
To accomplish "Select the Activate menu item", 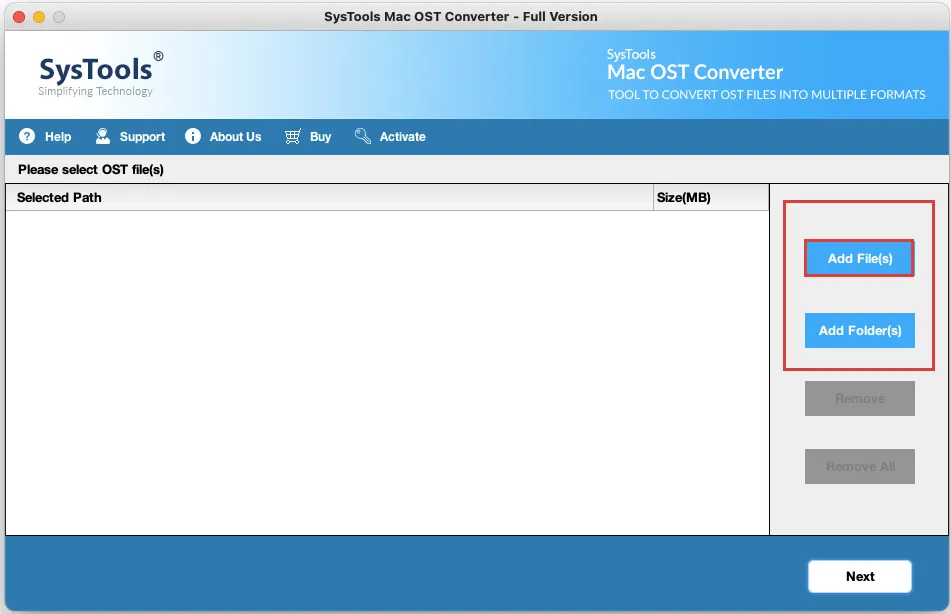I will point(402,137).
